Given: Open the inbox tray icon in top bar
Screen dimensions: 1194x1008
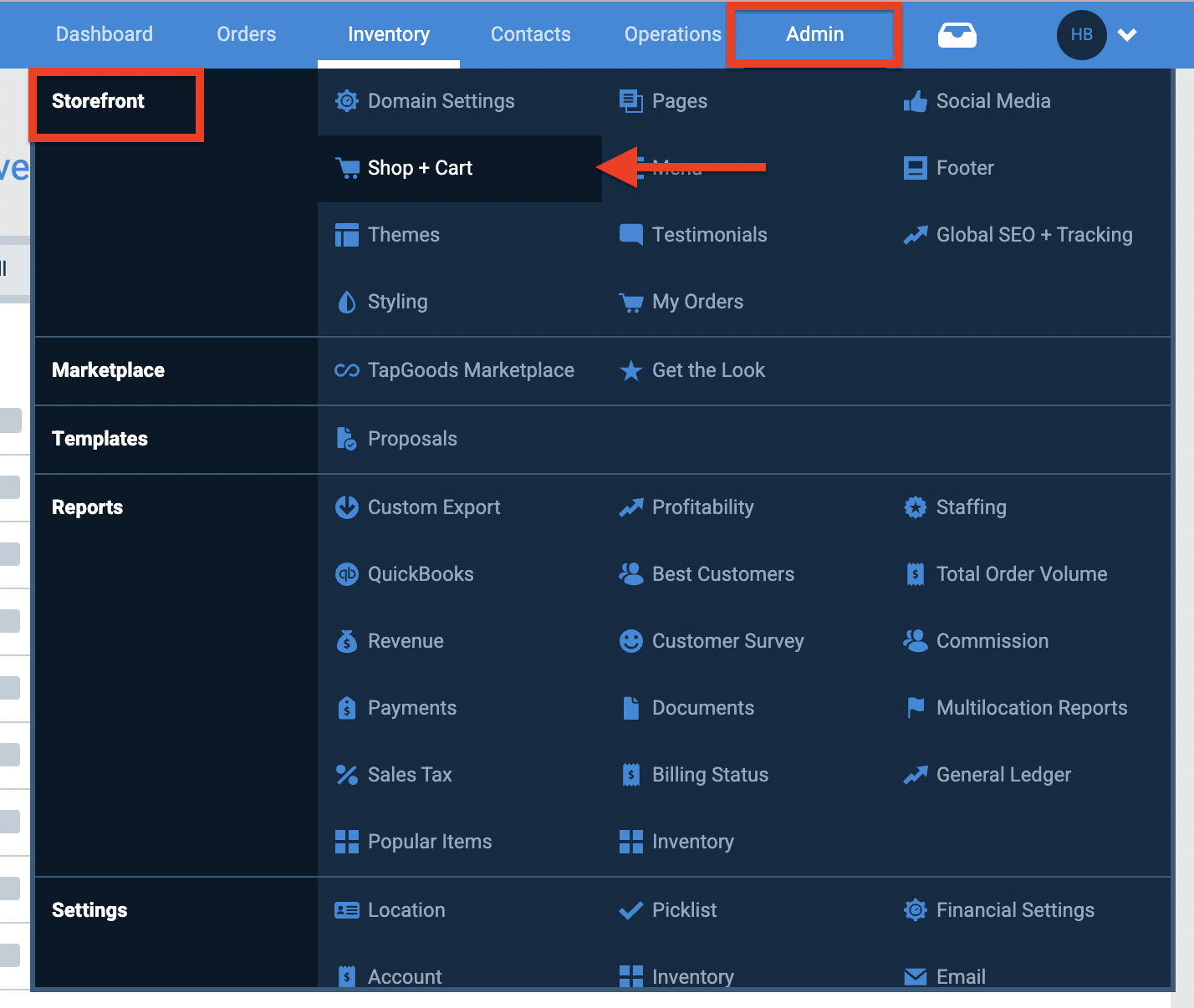Looking at the screenshot, I should coord(957,35).
